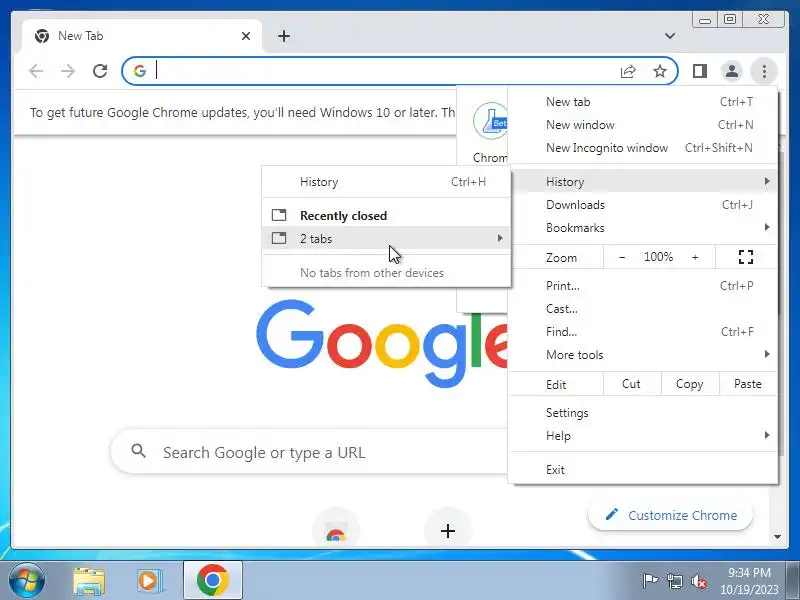Viewport: 800px width, 600px height.
Task: Choose Cast... from the menu
Action: point(643,309)
